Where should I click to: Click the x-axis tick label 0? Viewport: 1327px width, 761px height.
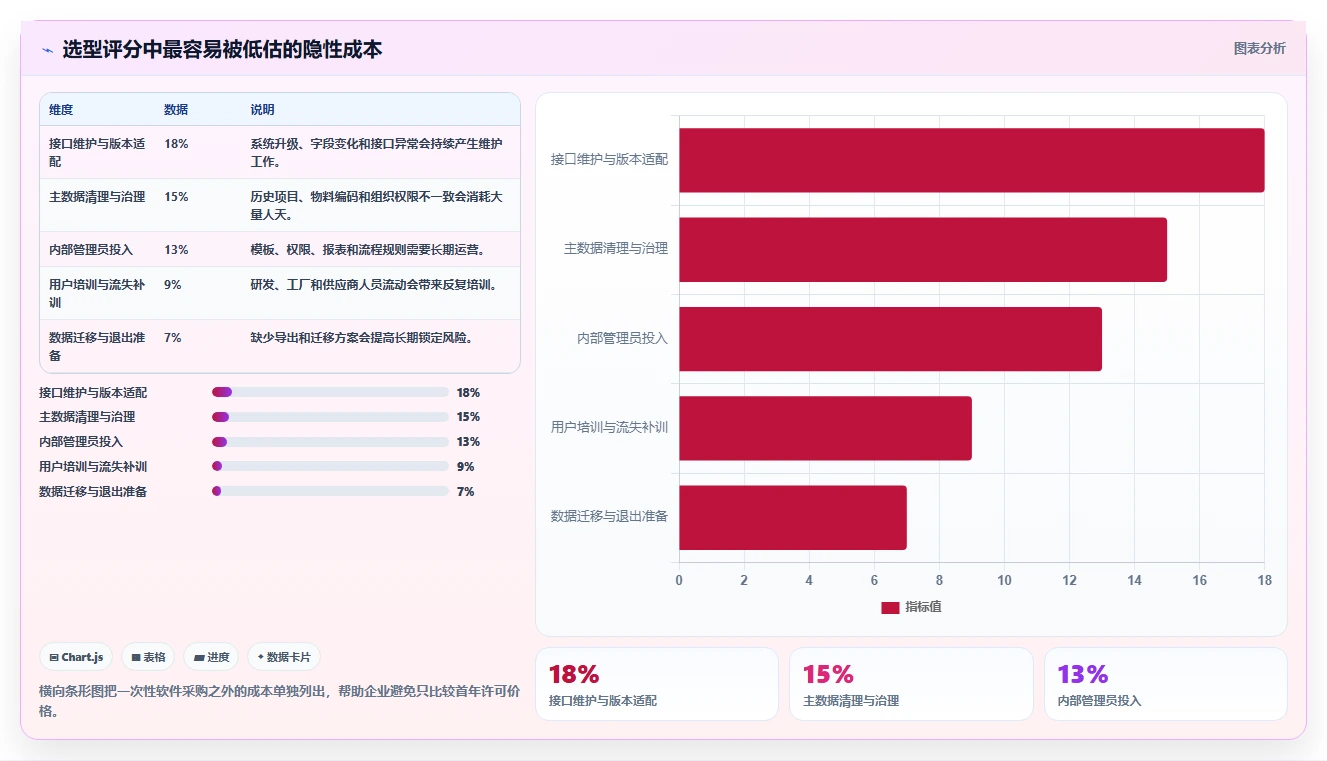tap(679, 580)
